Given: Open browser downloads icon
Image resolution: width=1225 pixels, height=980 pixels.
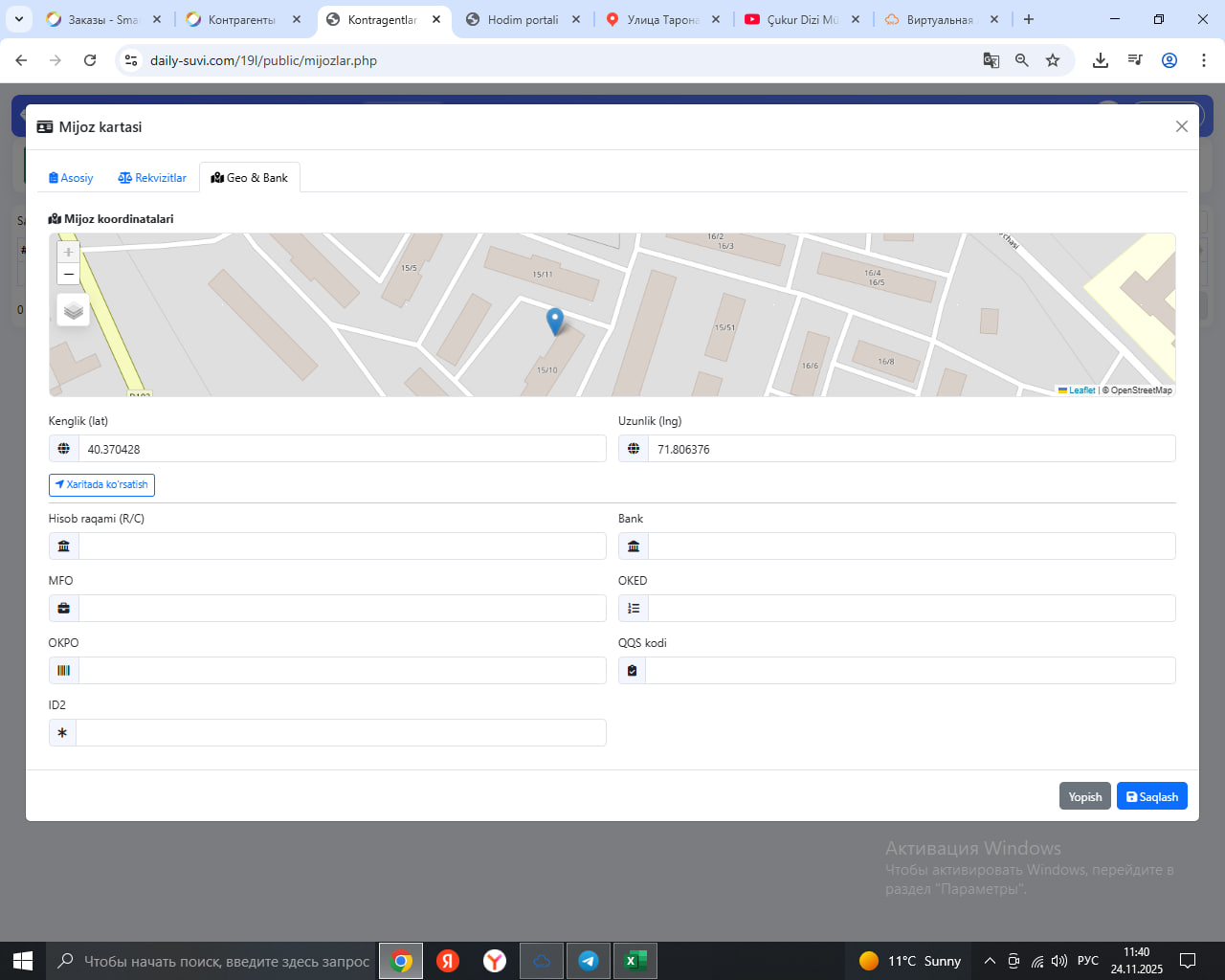Looking at the screenshot, I should 1101,60.
